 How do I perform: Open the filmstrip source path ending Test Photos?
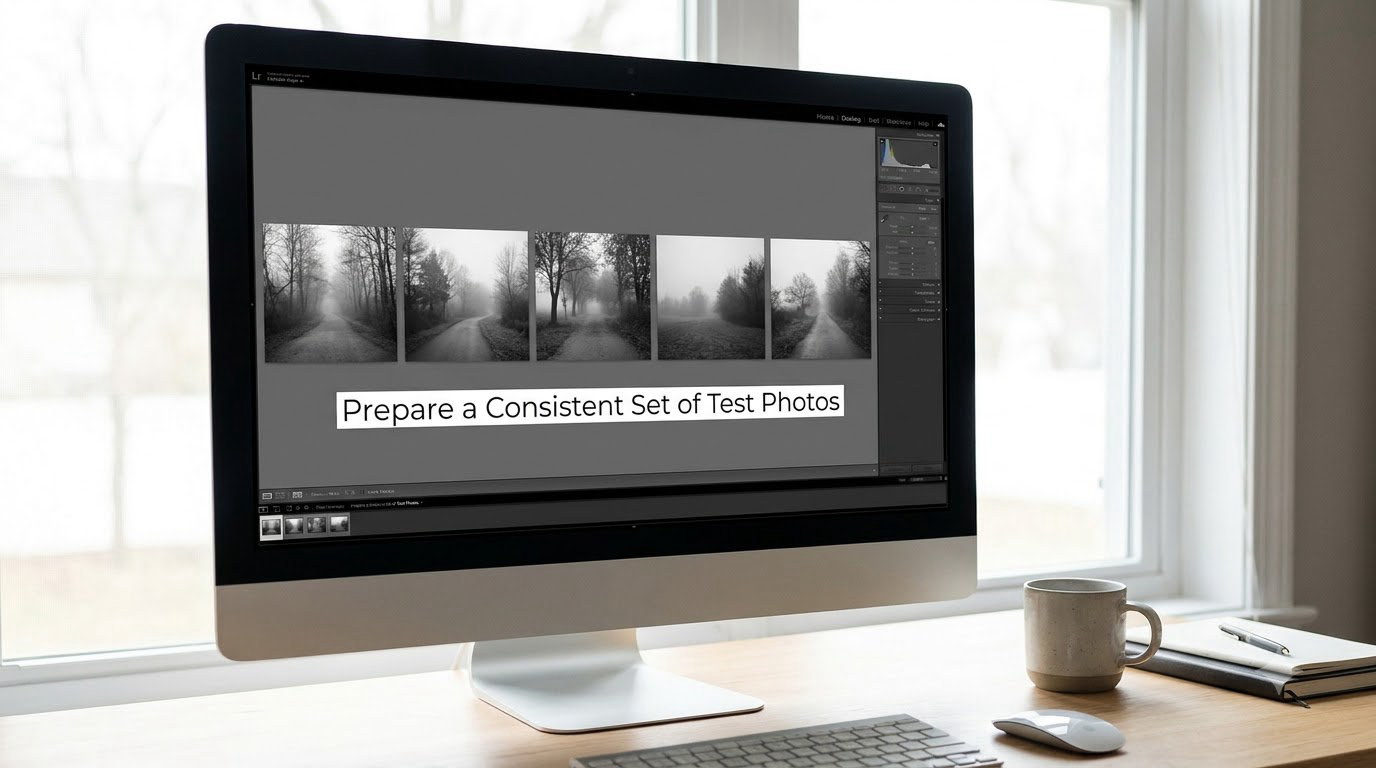coord(385,503)
